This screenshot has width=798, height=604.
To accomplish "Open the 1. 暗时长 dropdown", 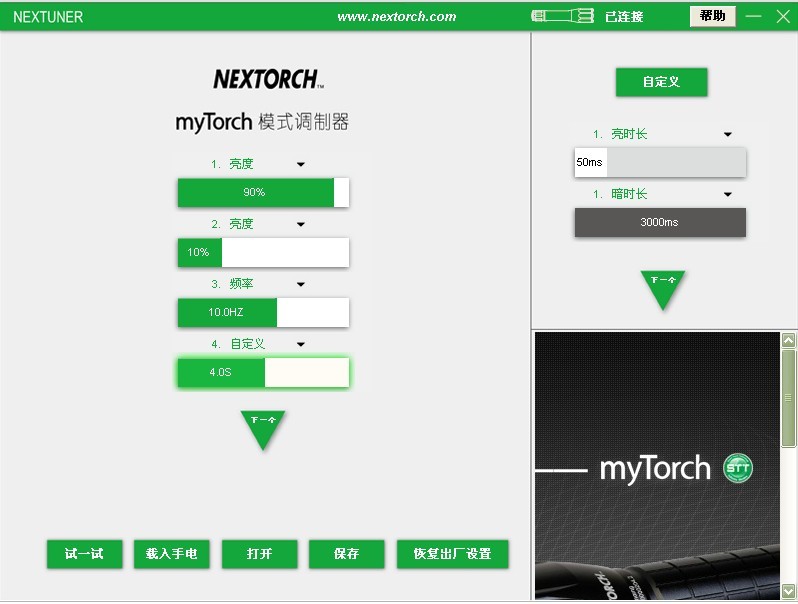I will (x=728, y=194).
